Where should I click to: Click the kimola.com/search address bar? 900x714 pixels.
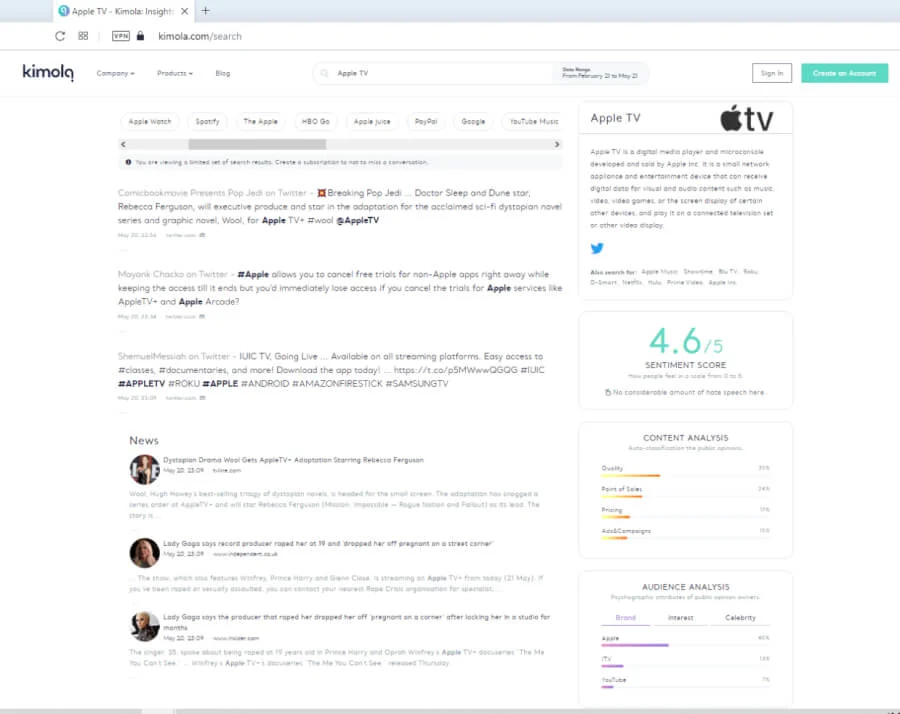click(x=200, y=36)
